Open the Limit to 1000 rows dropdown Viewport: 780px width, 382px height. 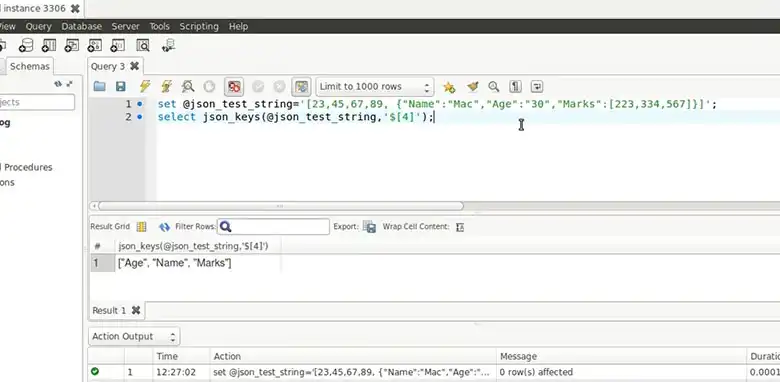pos(375,87)
